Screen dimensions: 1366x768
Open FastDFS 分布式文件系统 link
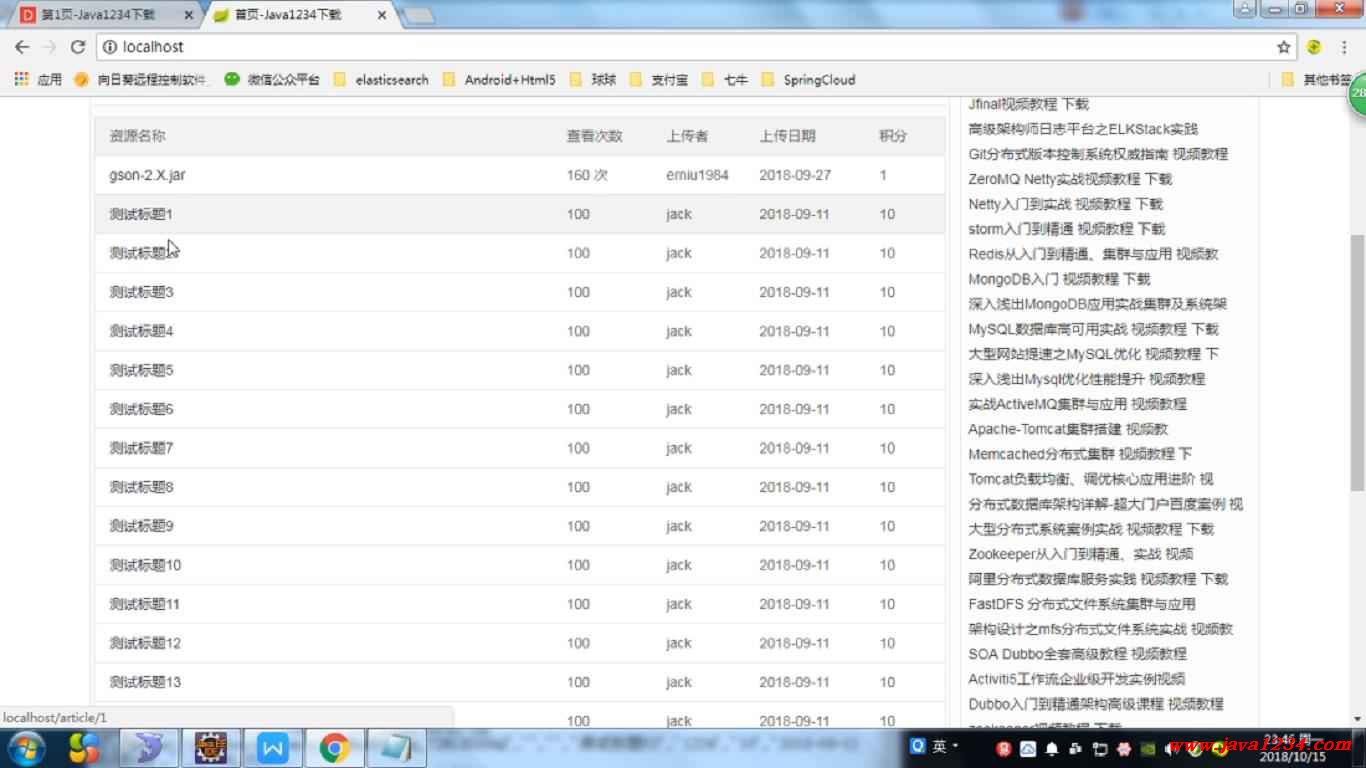click(1082, 604)
